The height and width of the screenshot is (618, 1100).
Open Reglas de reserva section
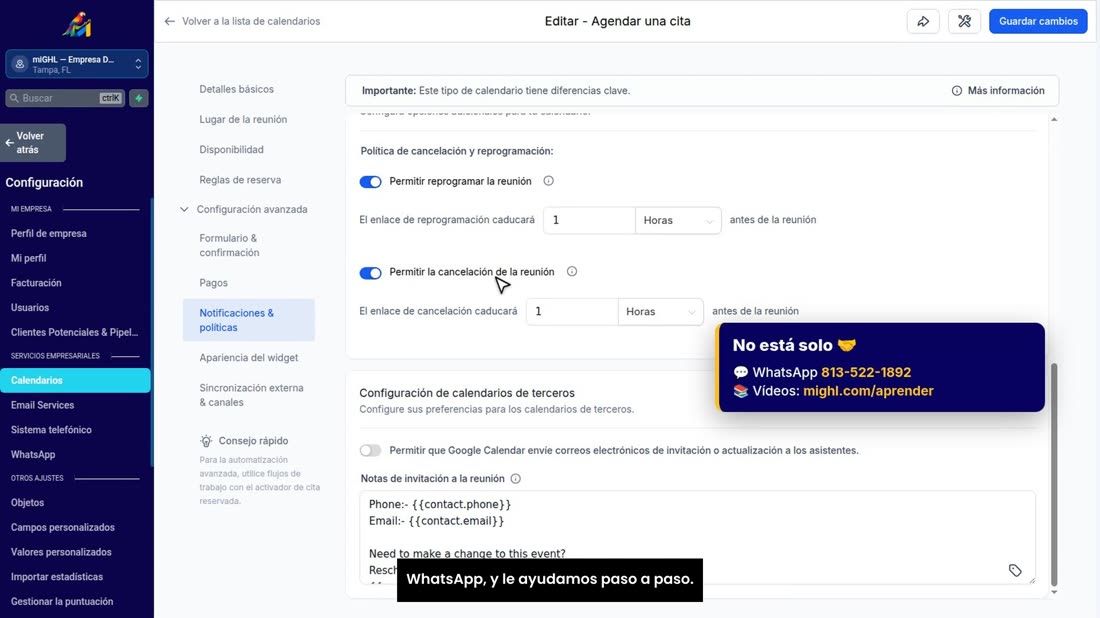[x=240, y=180]
